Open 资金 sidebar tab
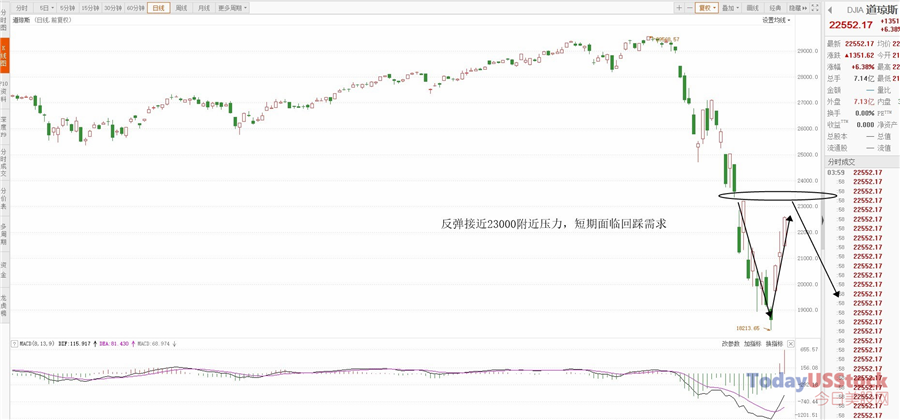The height and width of the screenshot is (420, 900). tap(4, 271)
